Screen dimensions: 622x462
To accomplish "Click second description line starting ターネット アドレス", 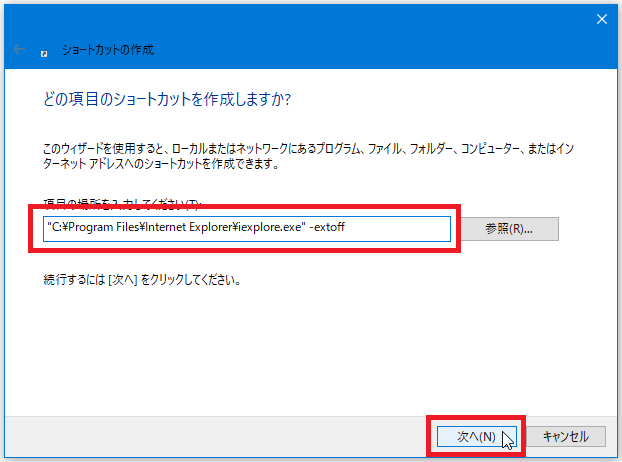I will (150, 164).
